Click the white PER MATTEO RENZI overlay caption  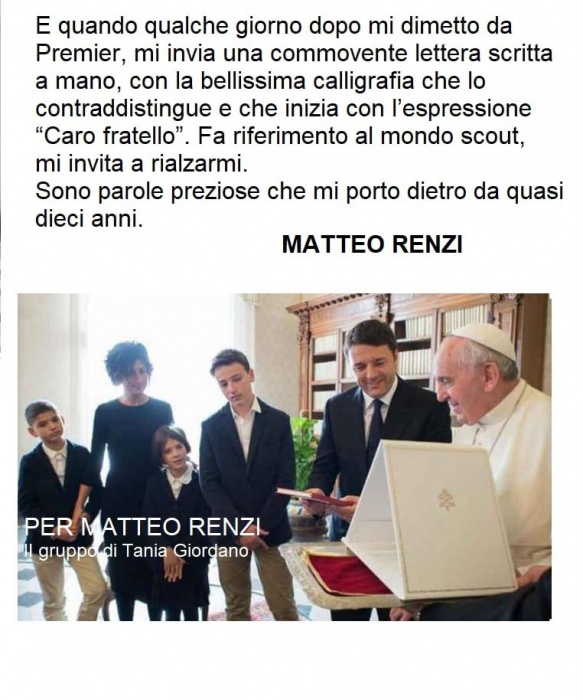point(142,527)
